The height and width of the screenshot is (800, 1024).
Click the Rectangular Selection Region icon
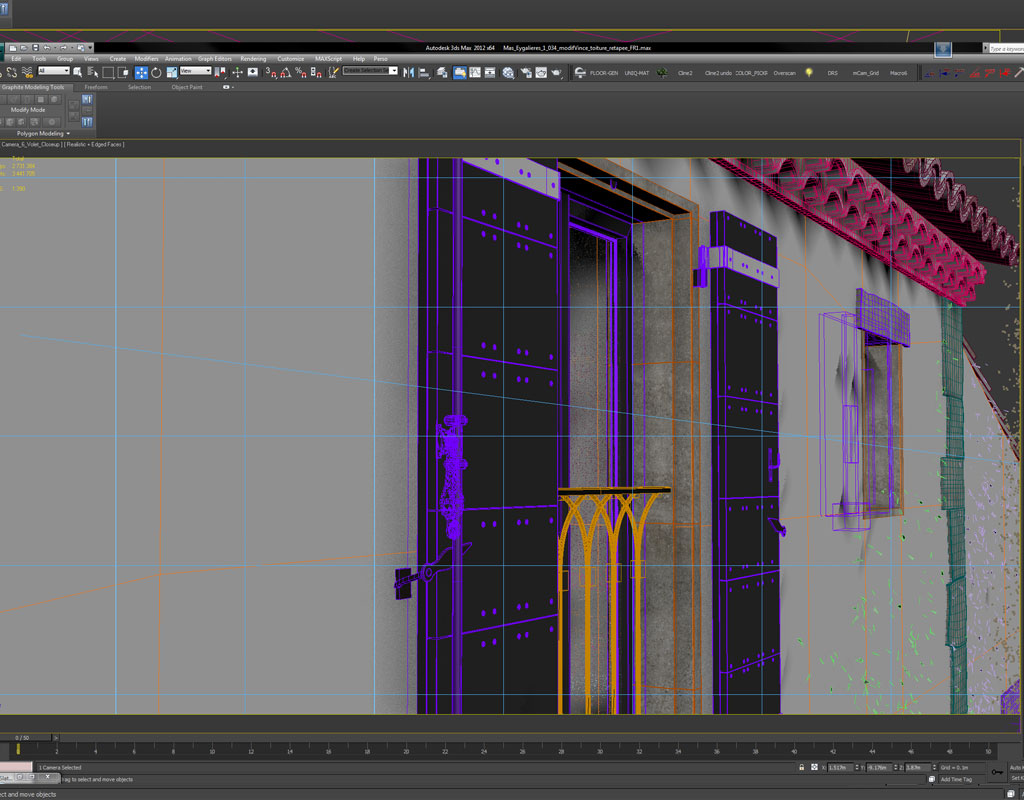pos(108,73)
